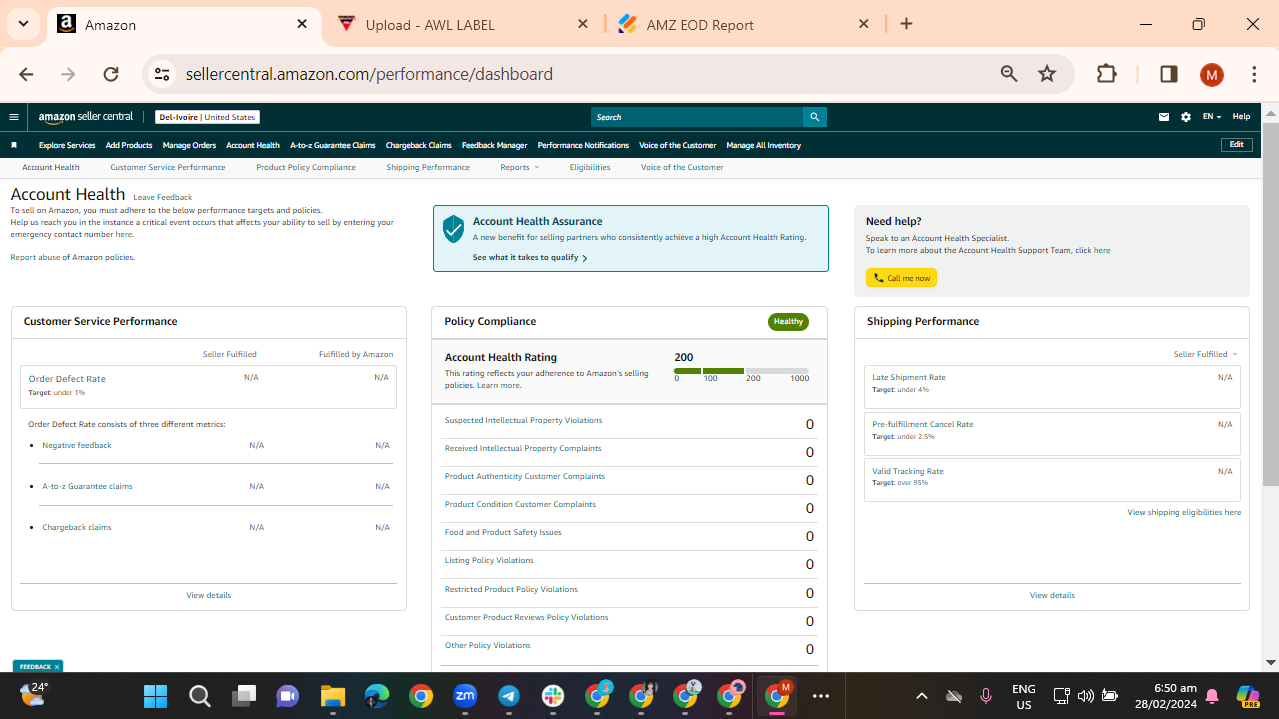Viewport: 1279px width, 719px height.
Task: Reload the page with the browser refresh button
Action: pyautogui.click(x=111, y=74)
